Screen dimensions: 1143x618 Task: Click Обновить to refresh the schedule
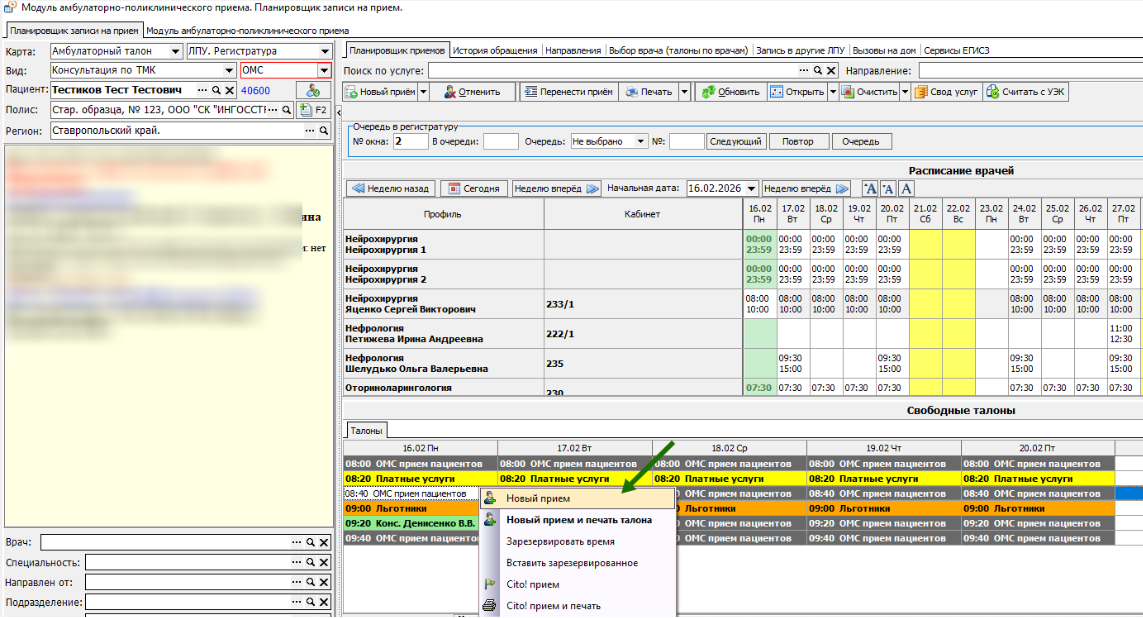click(731, 92)
